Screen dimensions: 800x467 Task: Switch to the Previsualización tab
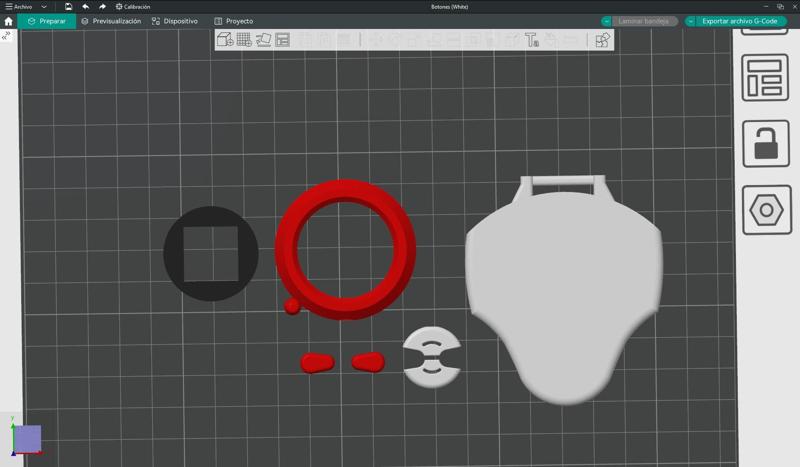tap(111, 21)
